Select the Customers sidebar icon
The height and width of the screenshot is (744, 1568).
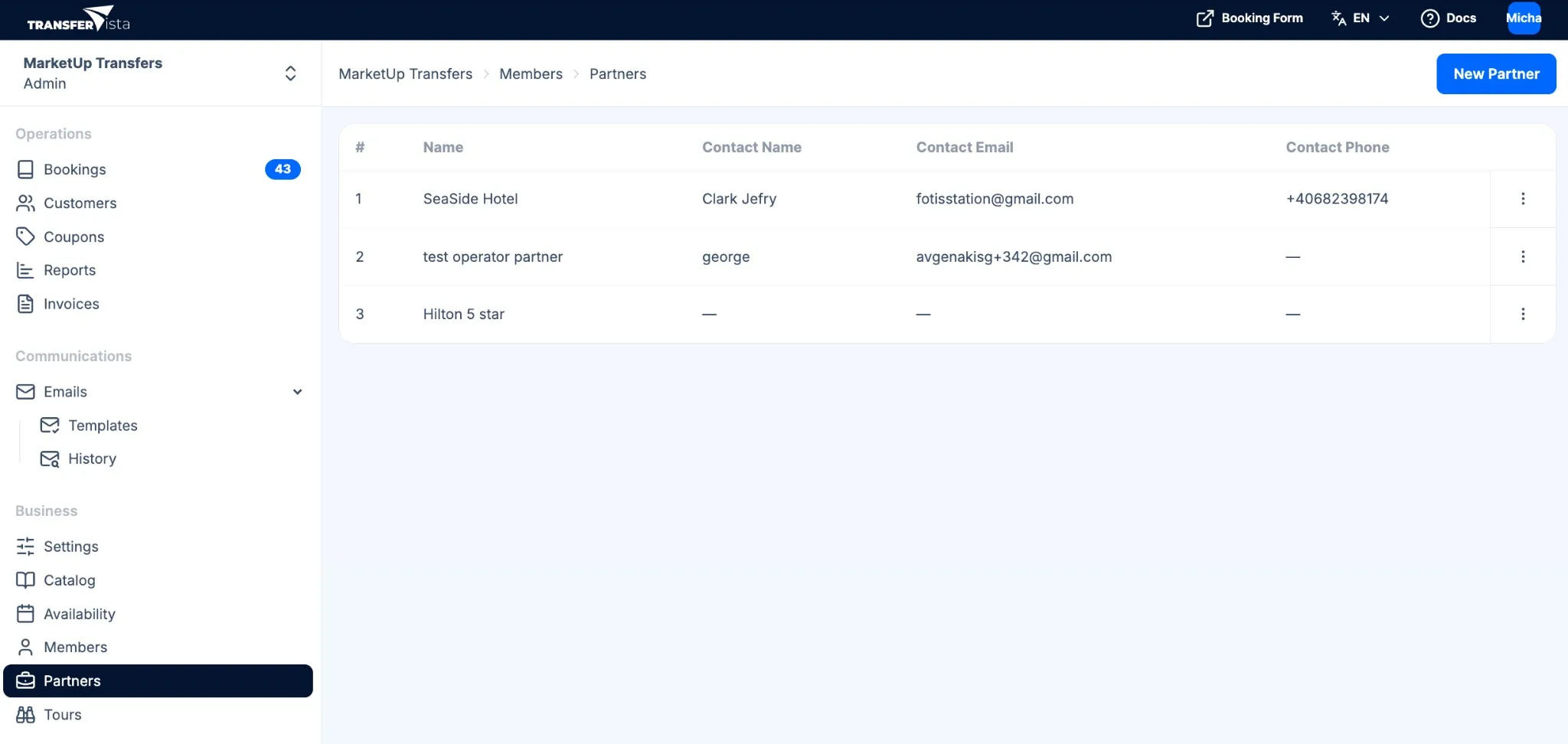pos(25,203)
